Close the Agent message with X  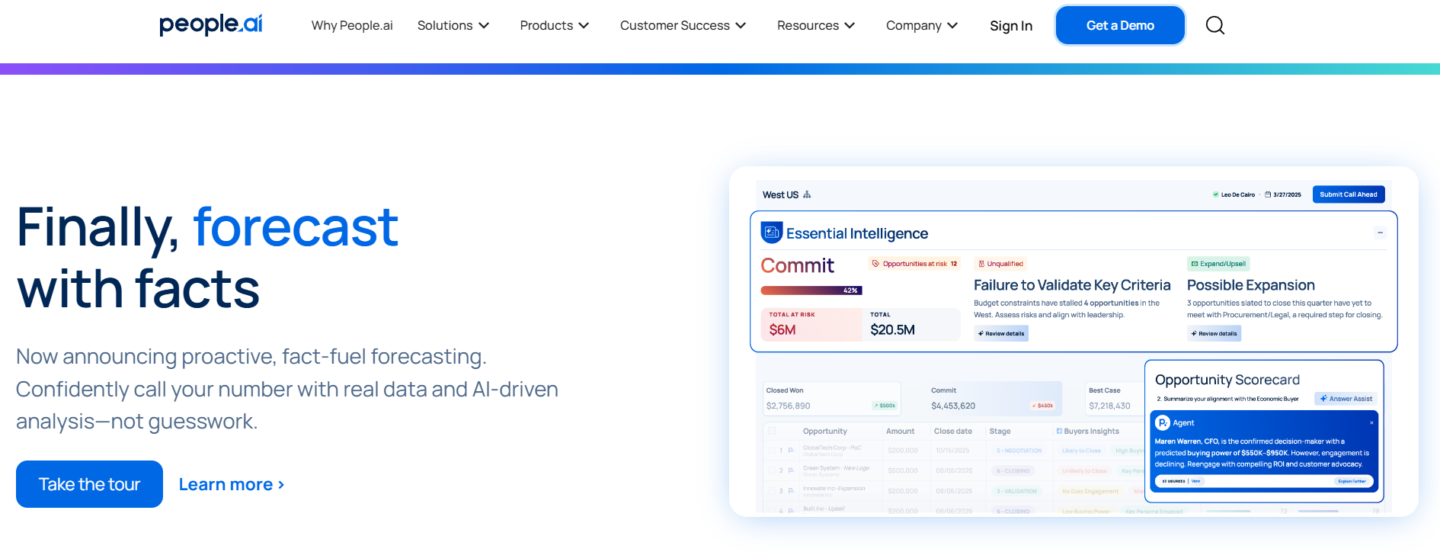(x=1371, y=423)
